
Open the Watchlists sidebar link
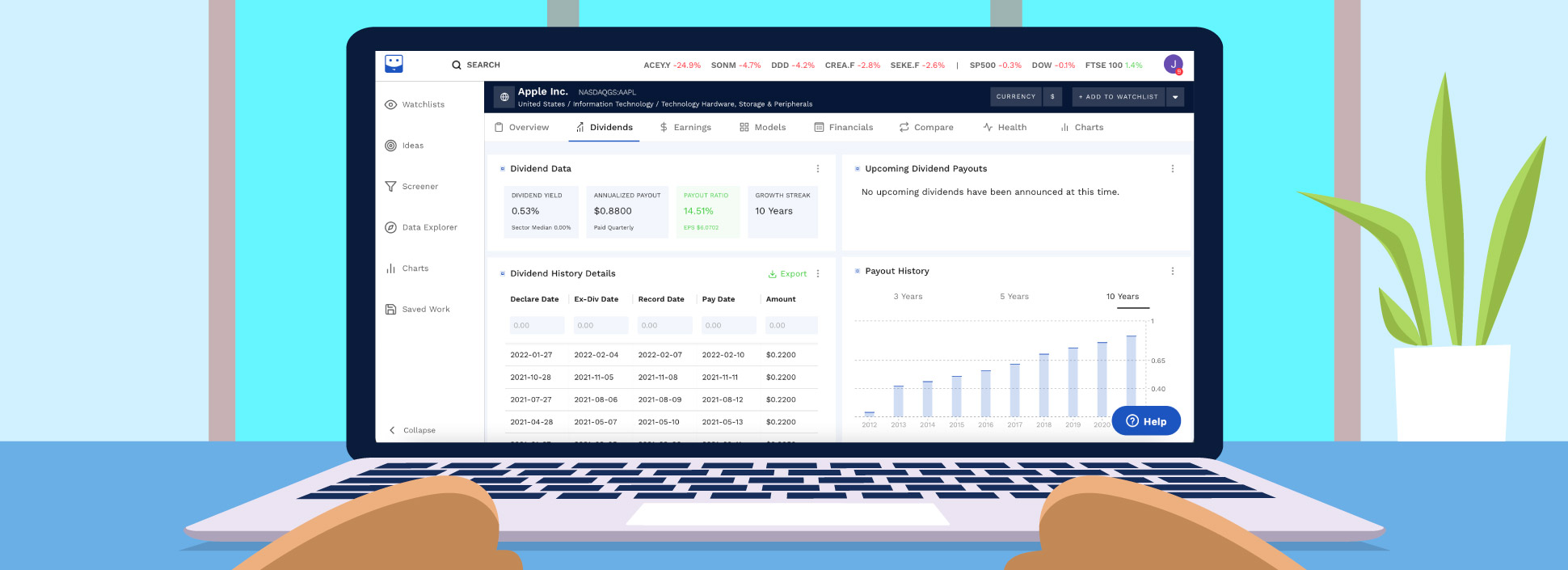[x=423, y=104]
